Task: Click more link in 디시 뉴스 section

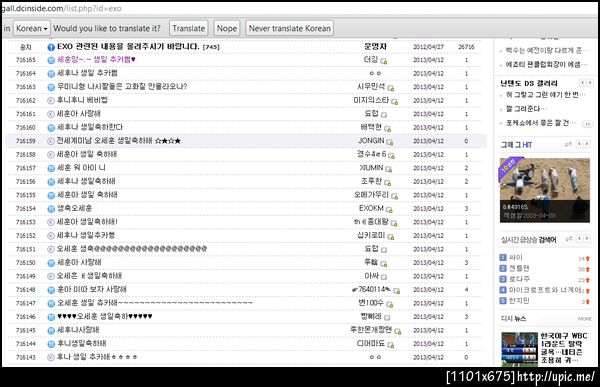Action: (x=584, y=319)
